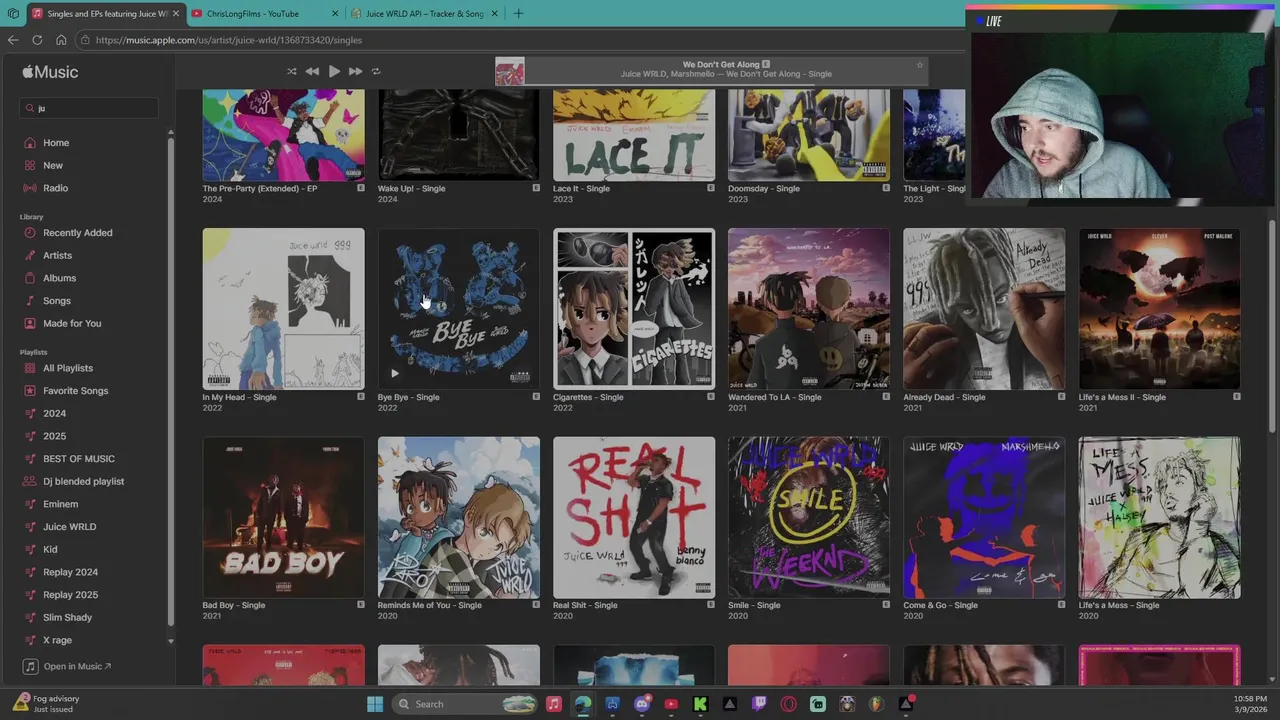The height and width of the screenshot is (720, 1280).
Task: Open the In My Head single cover
Action: 283,309
